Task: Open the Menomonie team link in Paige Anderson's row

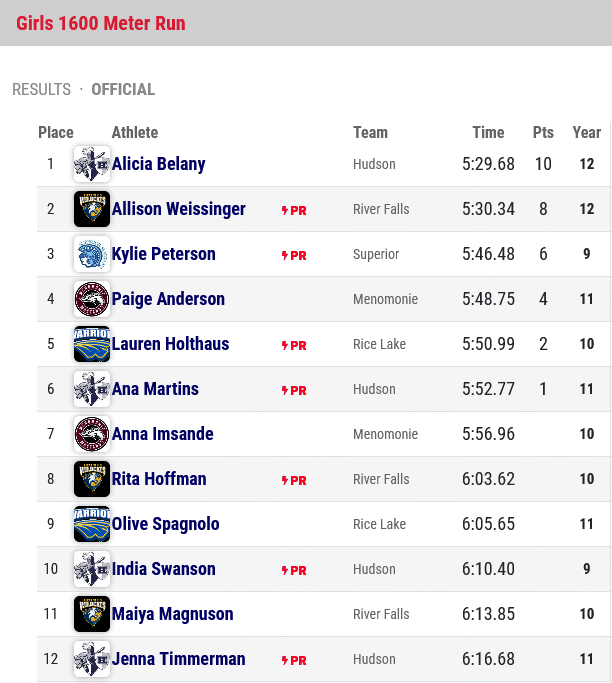Action: (x=385, y=299)
